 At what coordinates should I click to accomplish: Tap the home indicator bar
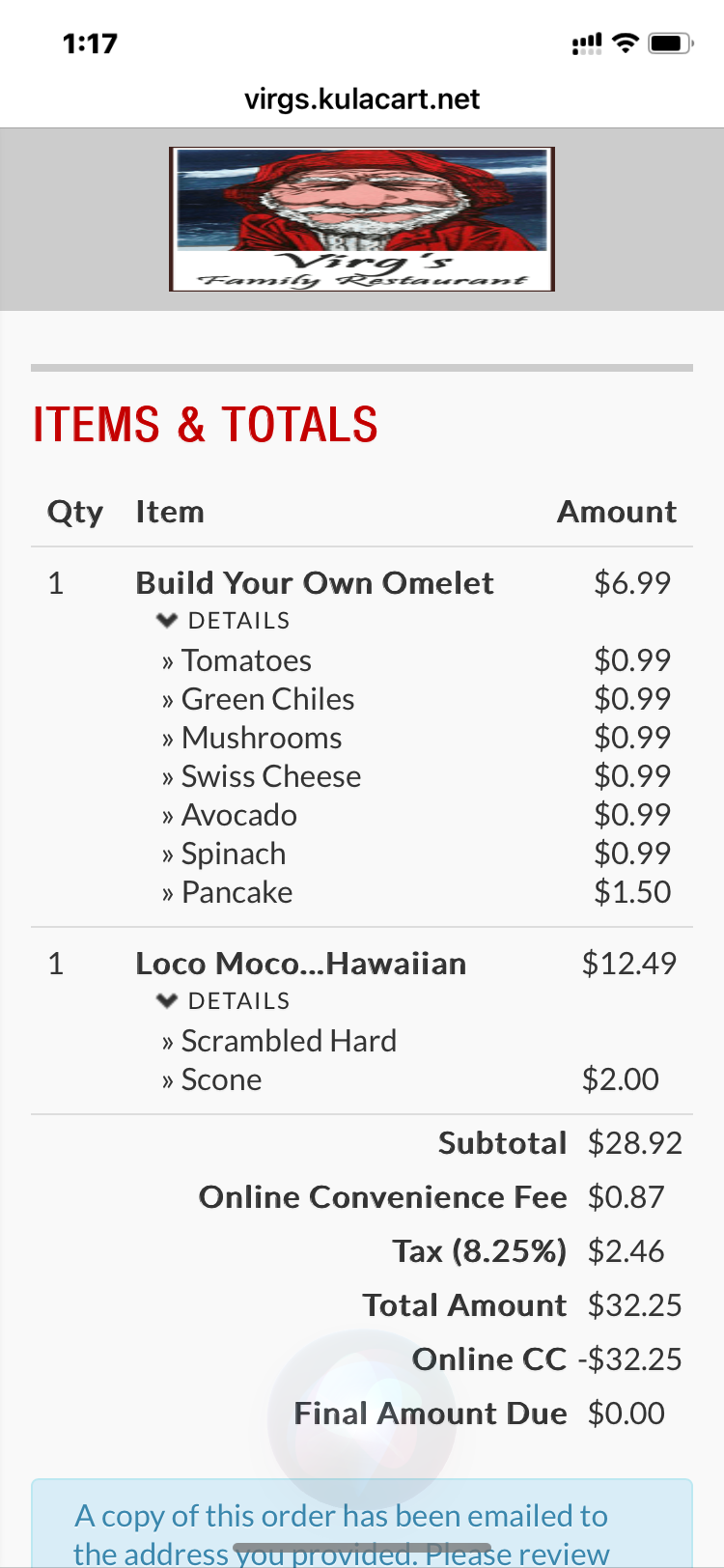pyautogui.click(x=362, y=1548)
